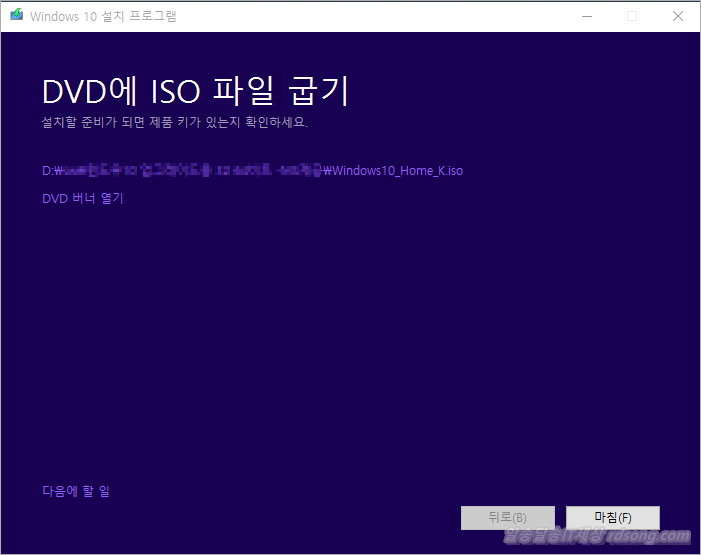
Task: Open the '다음에 할 일' link
Action: pos(76,491)
